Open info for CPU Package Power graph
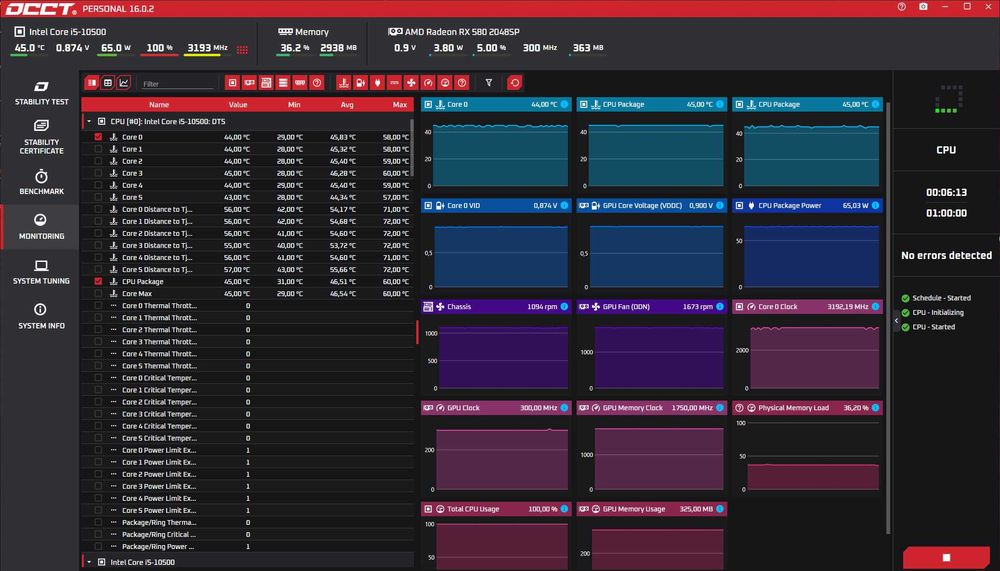The width and height of the screenshot is (1000, 571). click(x=876, y=205)
